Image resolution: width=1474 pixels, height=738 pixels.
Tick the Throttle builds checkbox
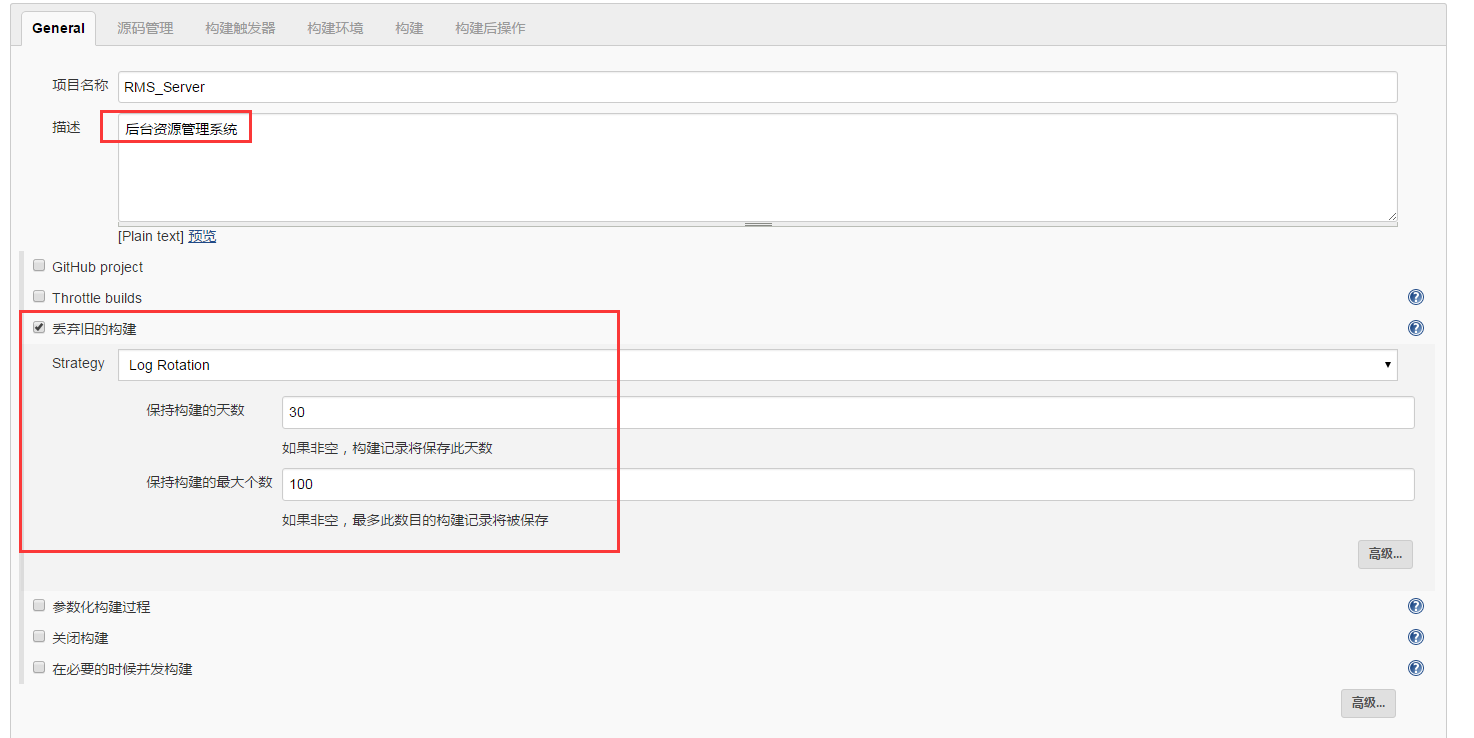pyautogui.click(x=39, y=297)
